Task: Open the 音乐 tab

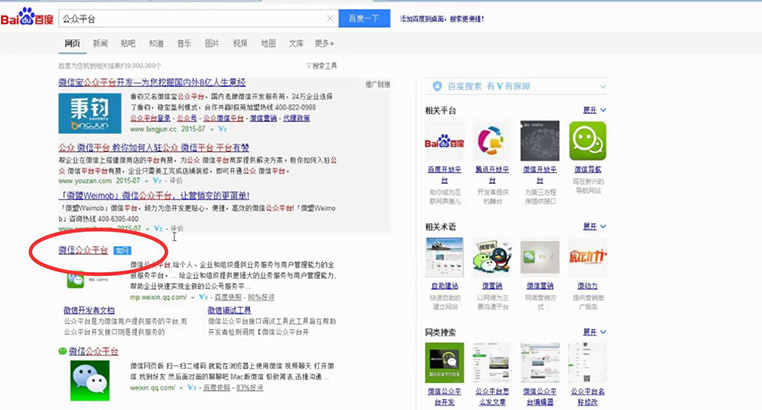Action: pyautogui.click(x=184, y=43)
